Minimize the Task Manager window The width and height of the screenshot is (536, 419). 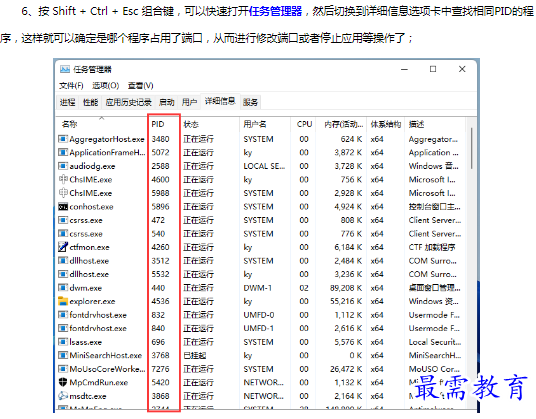[404, 69]
